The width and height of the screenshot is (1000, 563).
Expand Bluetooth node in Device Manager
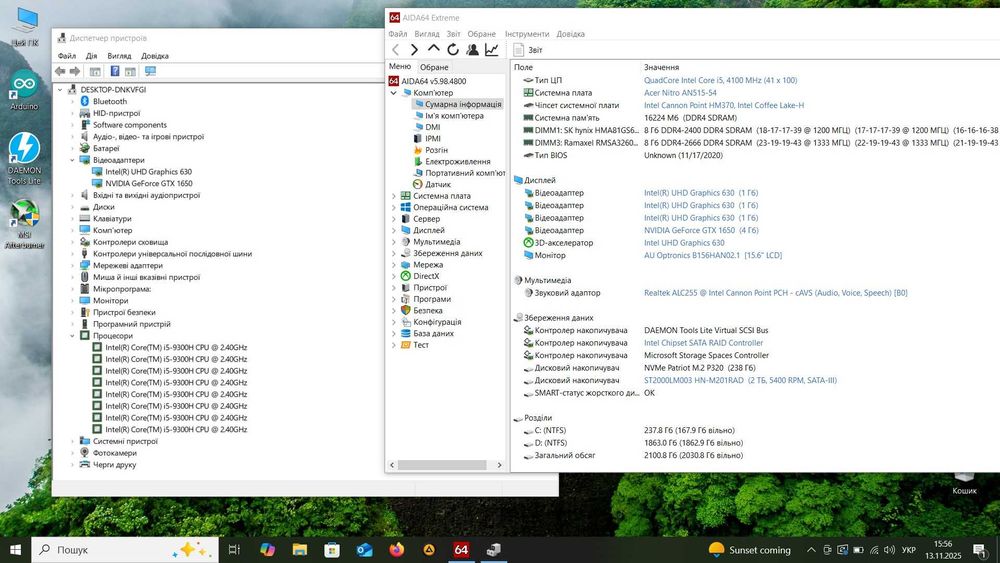coord(72,102)
